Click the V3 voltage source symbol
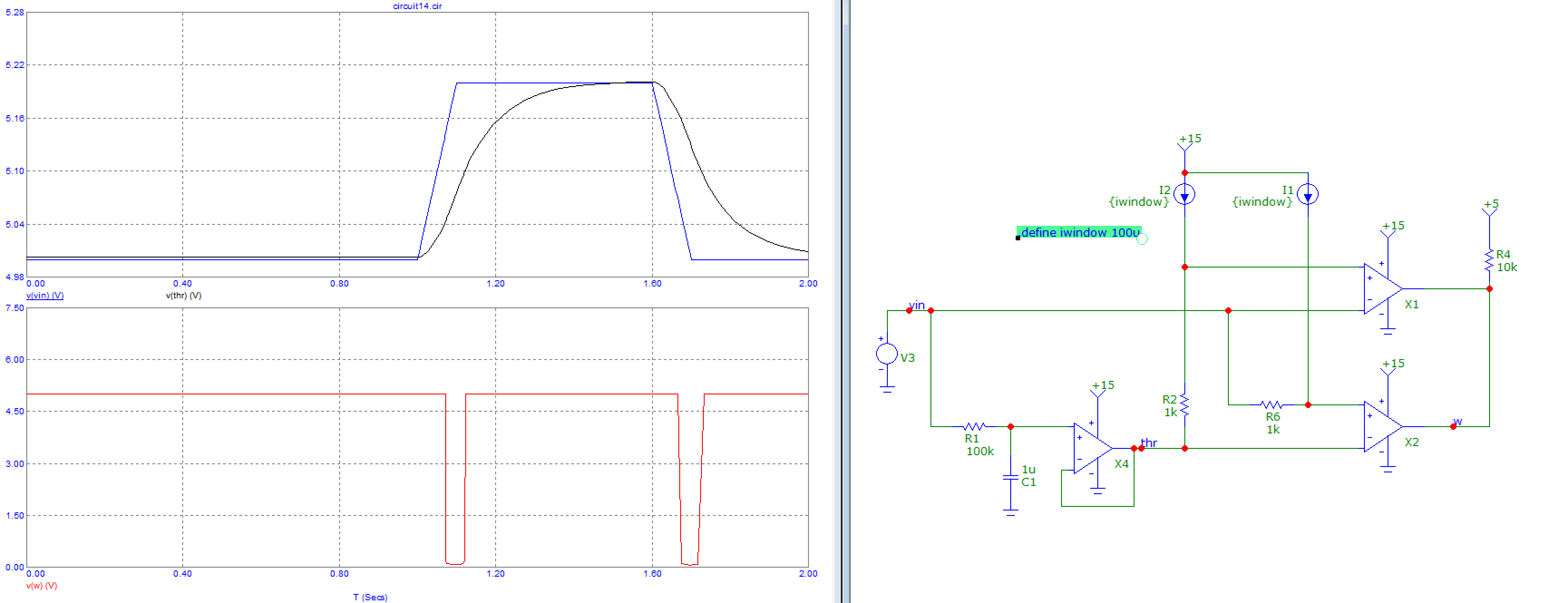 (x=887, y=354)
